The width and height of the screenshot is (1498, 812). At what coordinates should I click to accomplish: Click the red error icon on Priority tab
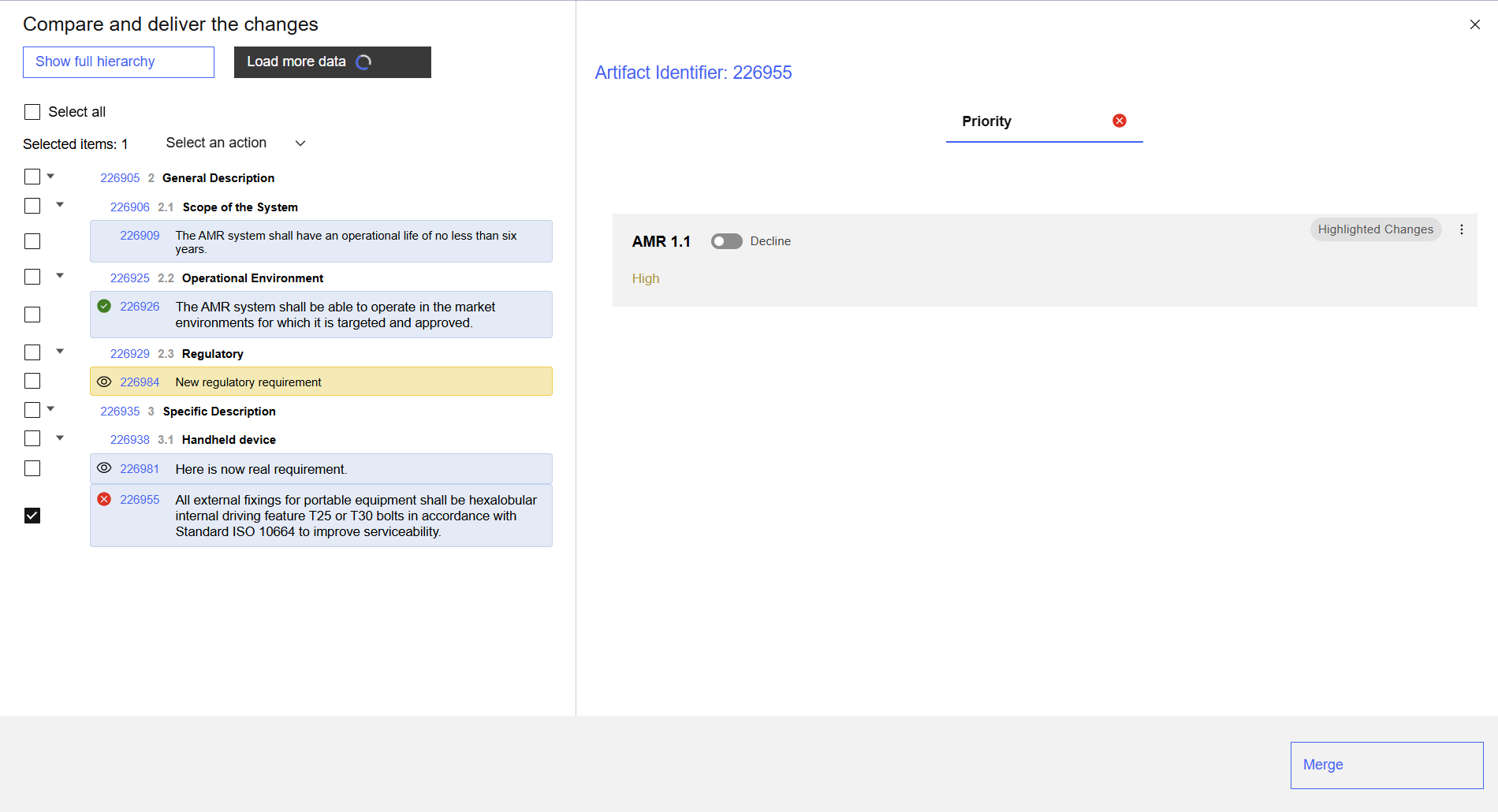click(x=1119, y=121)
